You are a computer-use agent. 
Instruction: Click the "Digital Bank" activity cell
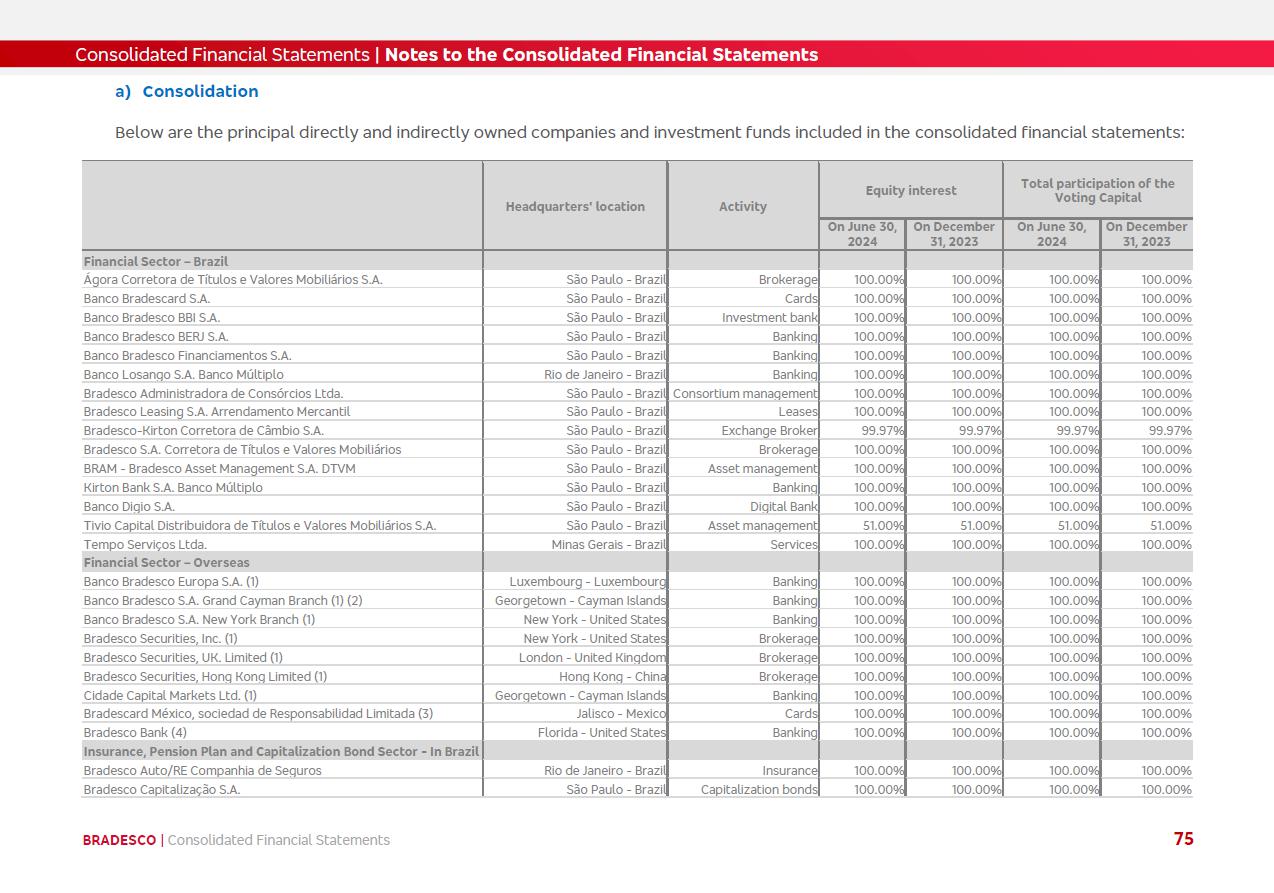(783, 507)
